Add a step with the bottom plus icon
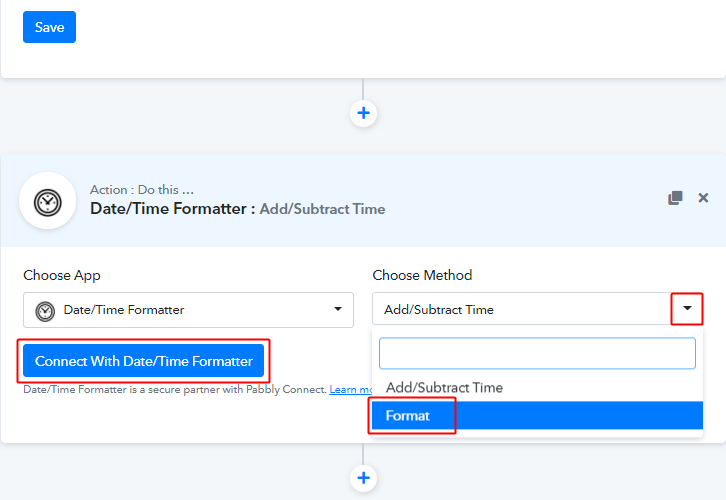 coord(363,478)
